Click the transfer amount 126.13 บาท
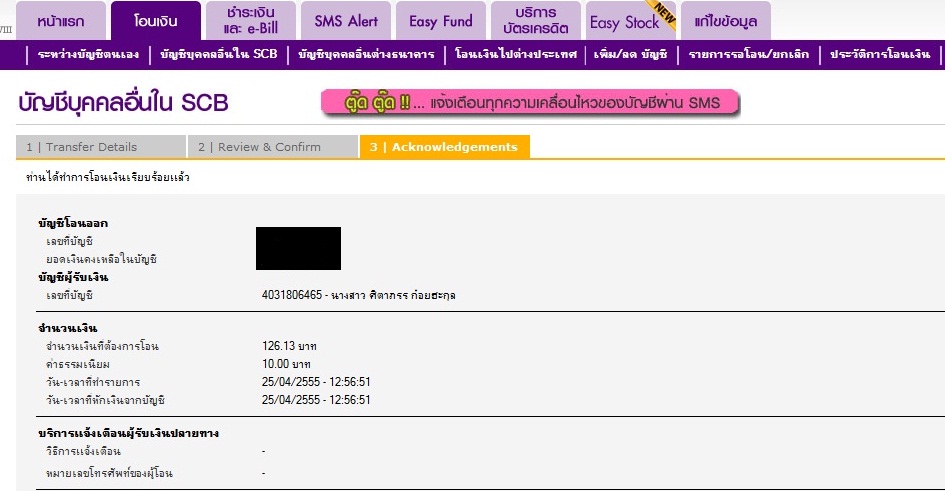 [289, 346]
